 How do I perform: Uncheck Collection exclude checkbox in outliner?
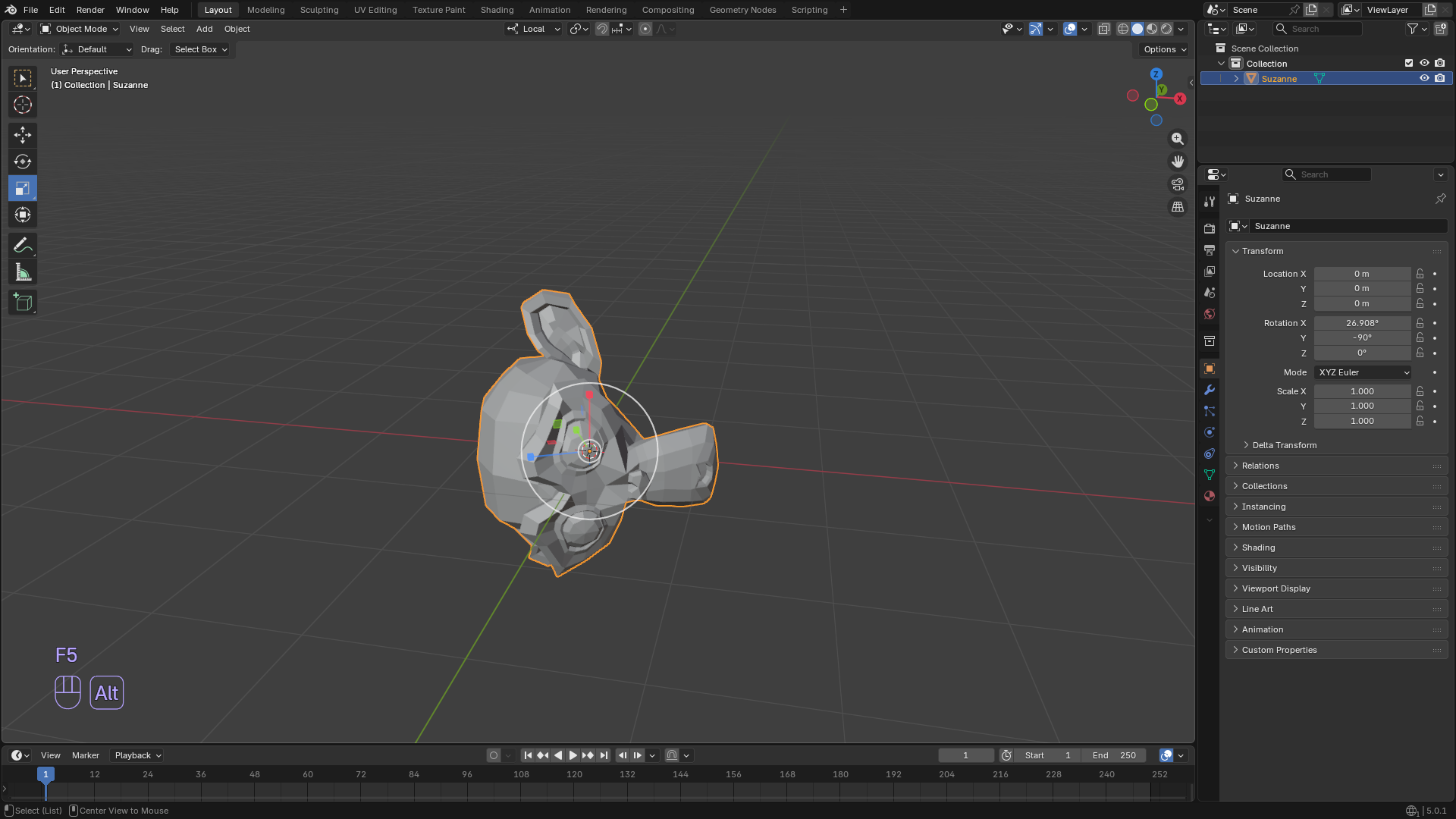click(1409, 63)
